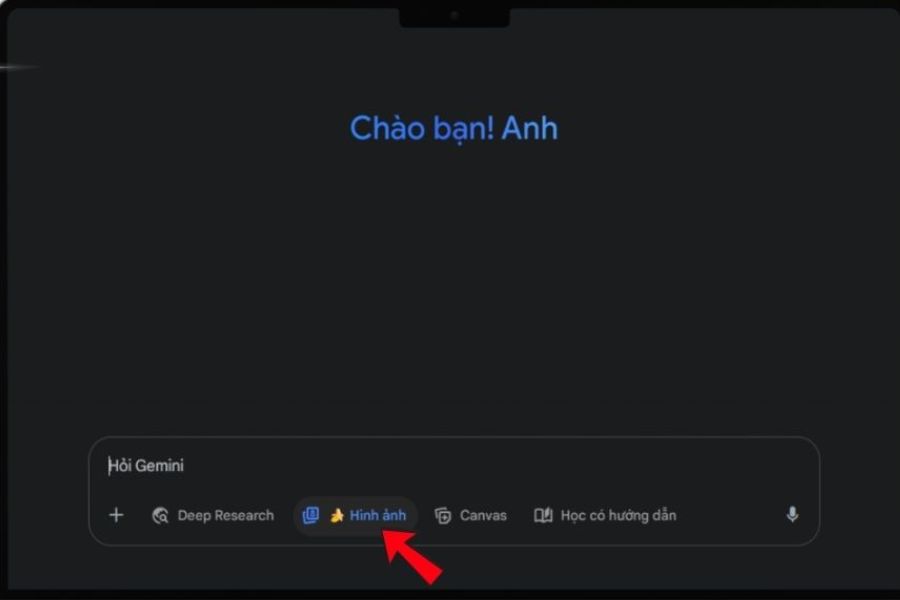
Task: Select the Canvas label
Action: pyautogui.click(x=483, y=516)
